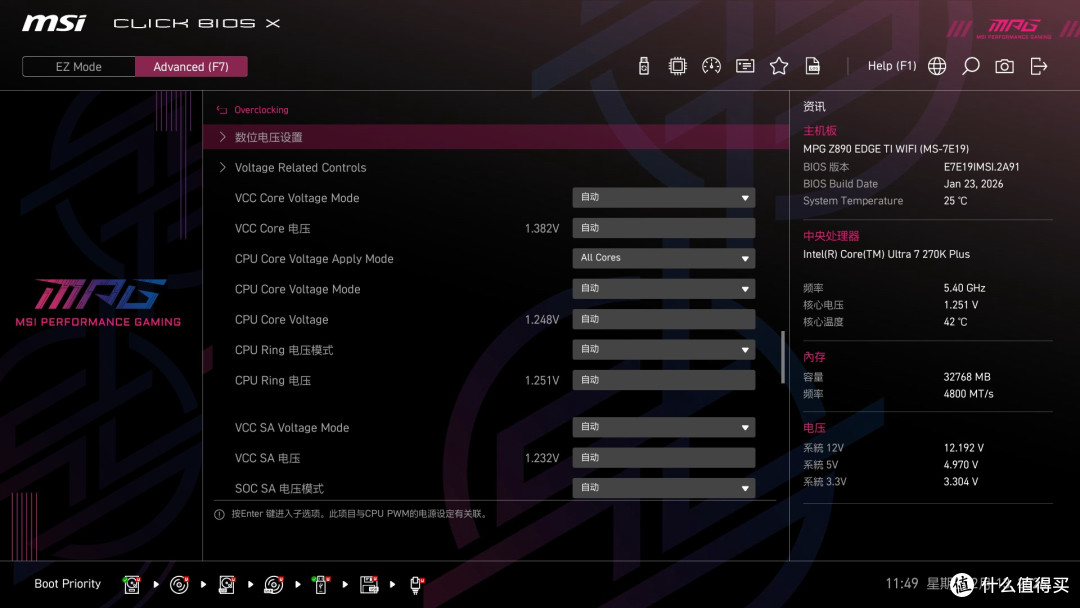
Task: Click the 中央处理器 section heading
Action: pos(831,236)
